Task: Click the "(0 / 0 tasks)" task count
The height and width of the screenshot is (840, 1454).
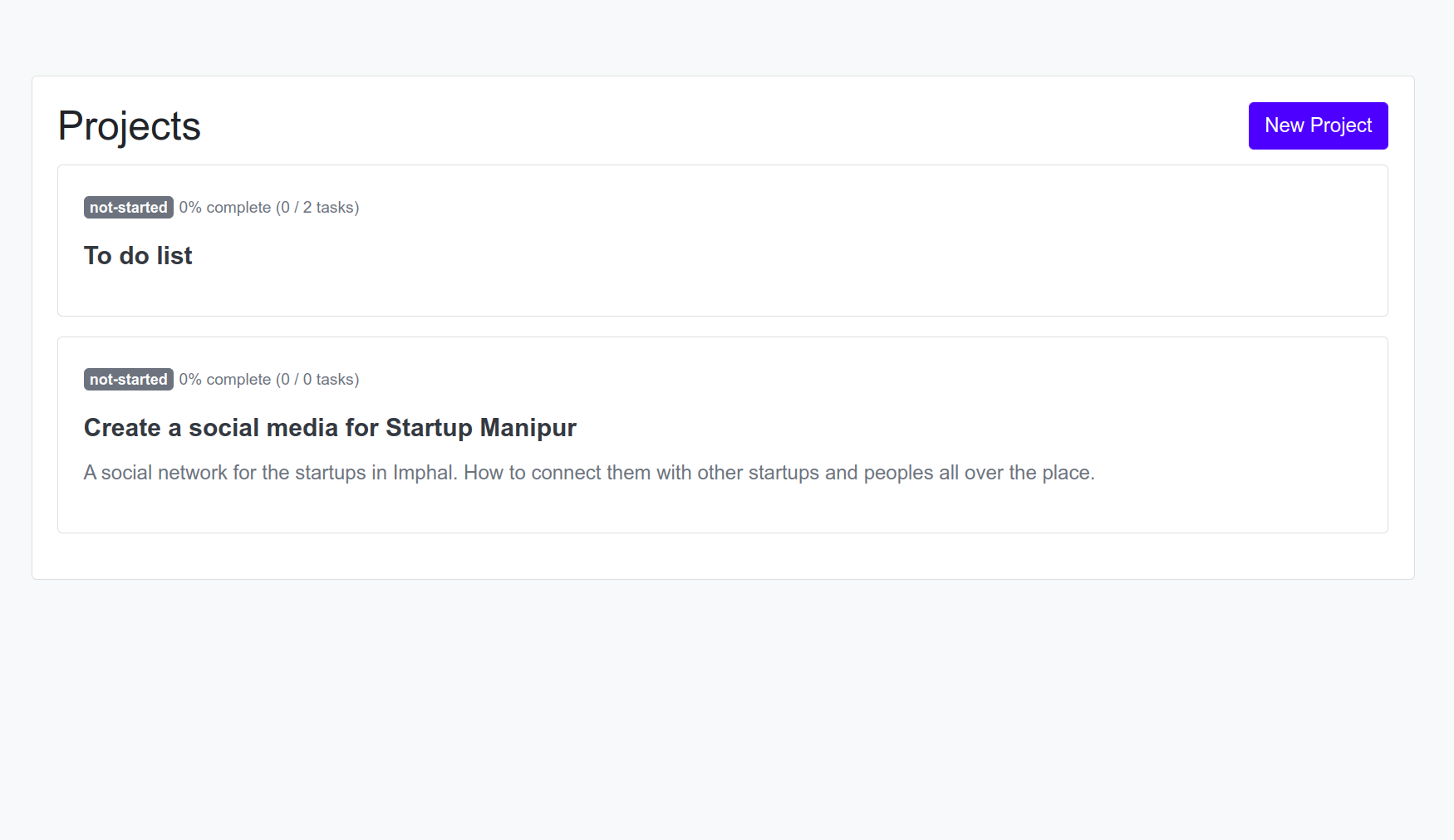Action: (317, 380)
